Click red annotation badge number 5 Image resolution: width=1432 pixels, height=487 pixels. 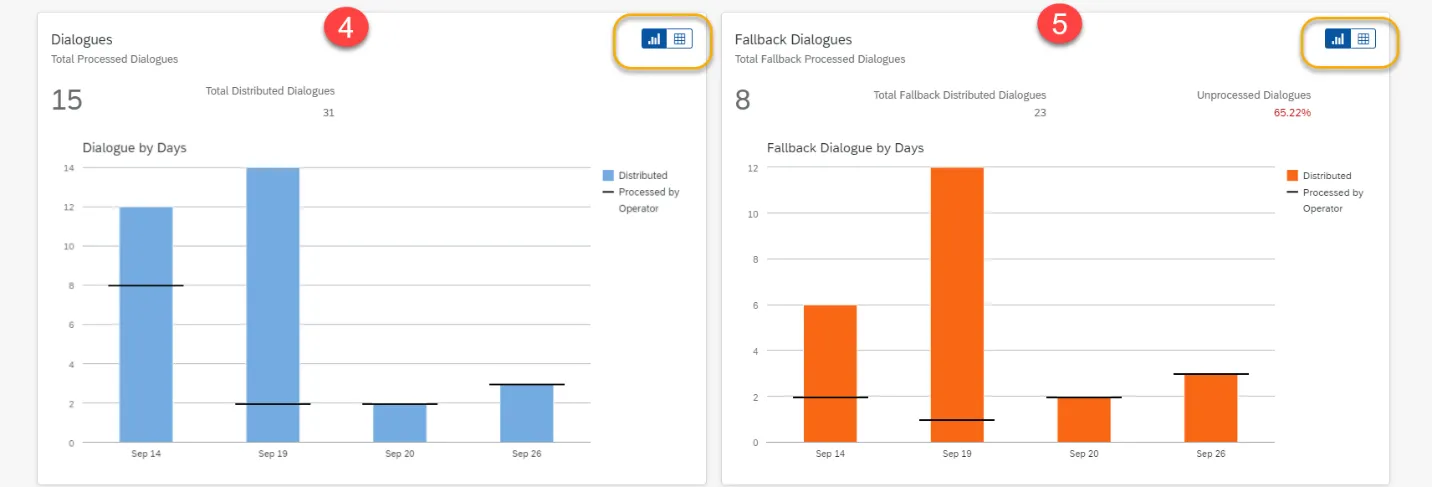(x=1060, y=25)
